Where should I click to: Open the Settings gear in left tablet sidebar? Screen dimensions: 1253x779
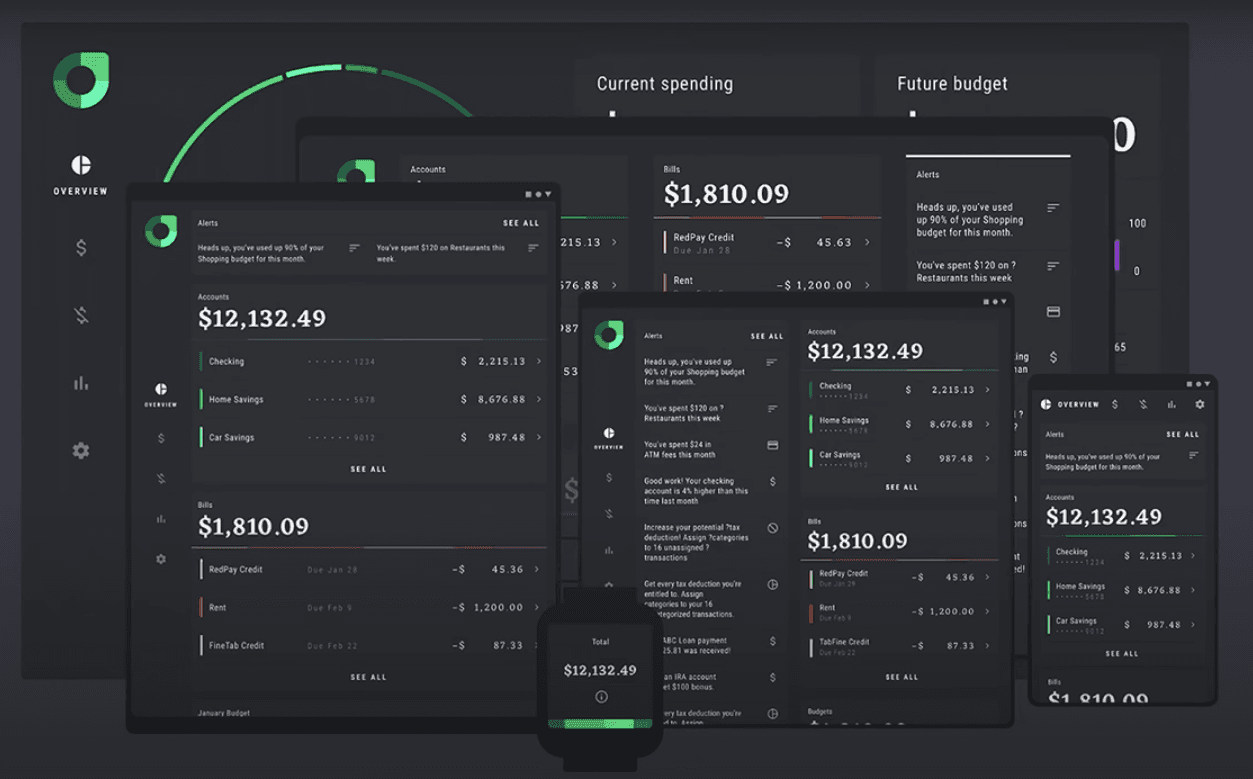[x=161, y=559]
